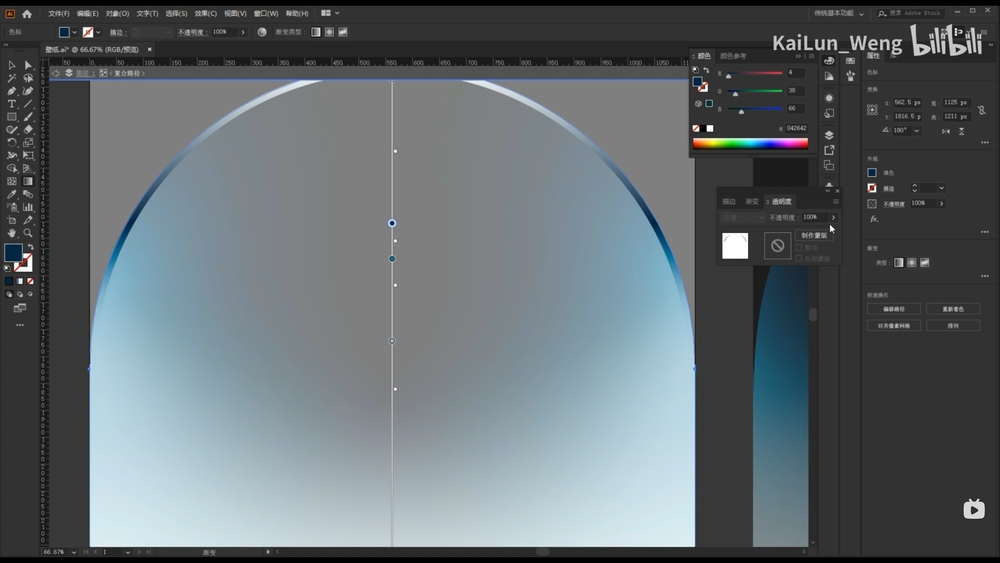Select the Direct Selection tool

point(28,65)
